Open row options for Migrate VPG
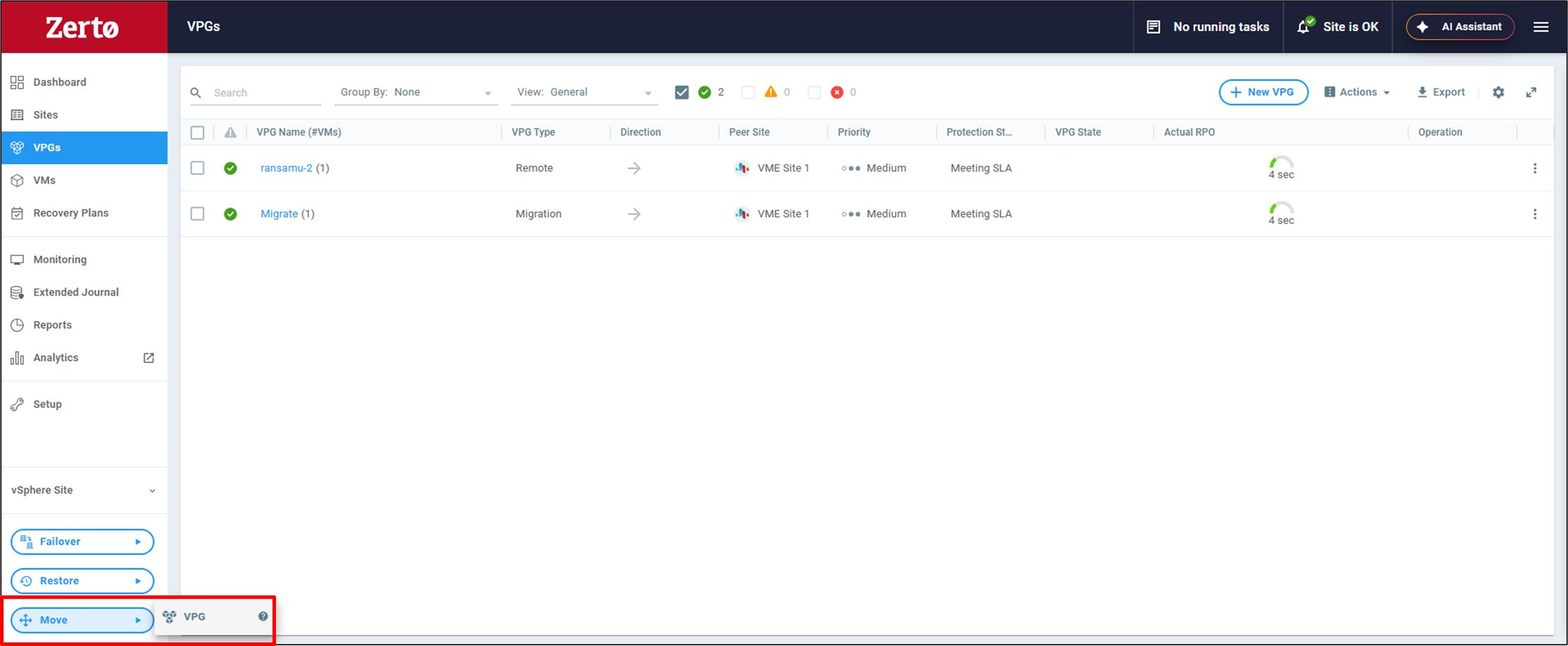The image size is (1568, 646). [x=1535, y=214]
